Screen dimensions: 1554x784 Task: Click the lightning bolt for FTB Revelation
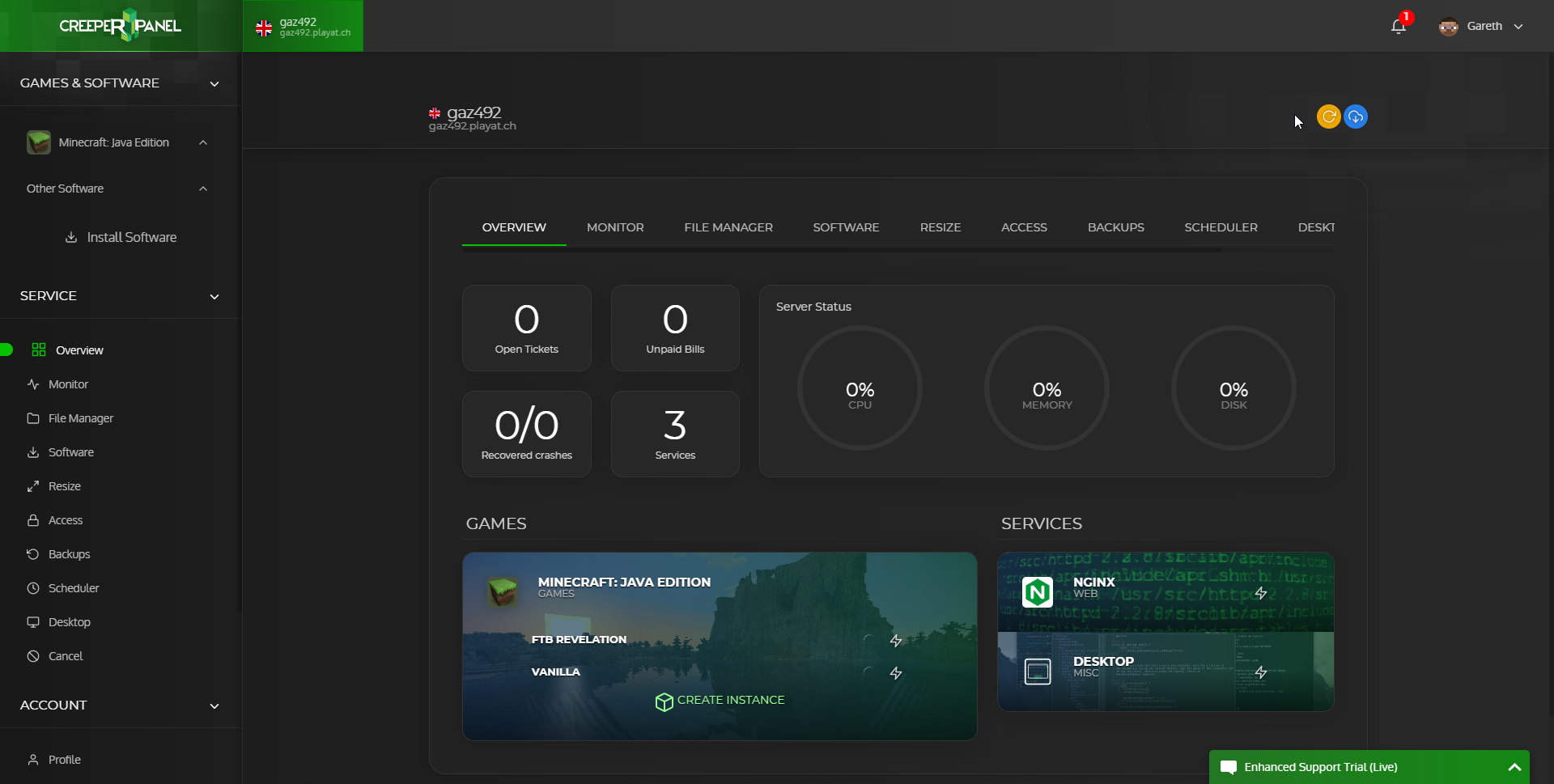[896, 641]
